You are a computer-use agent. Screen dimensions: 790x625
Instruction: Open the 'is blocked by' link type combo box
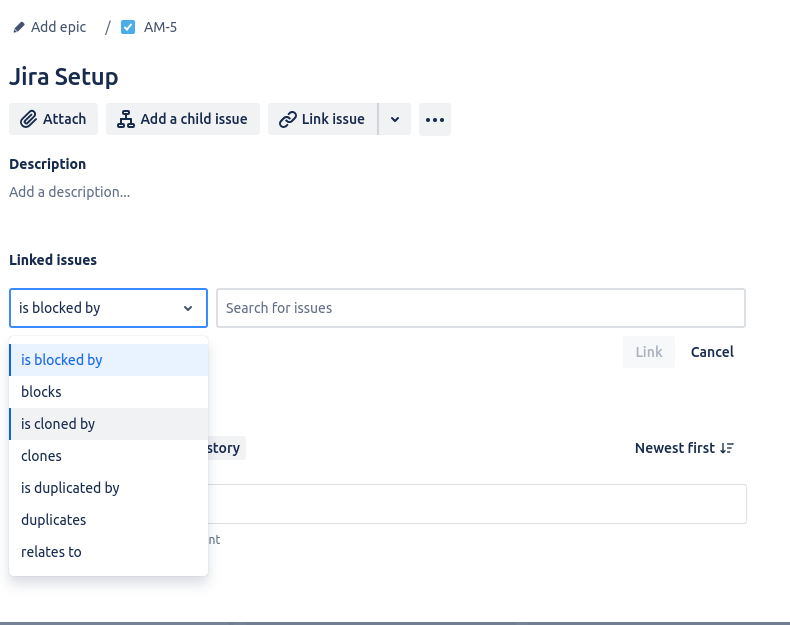pos(108,308)
